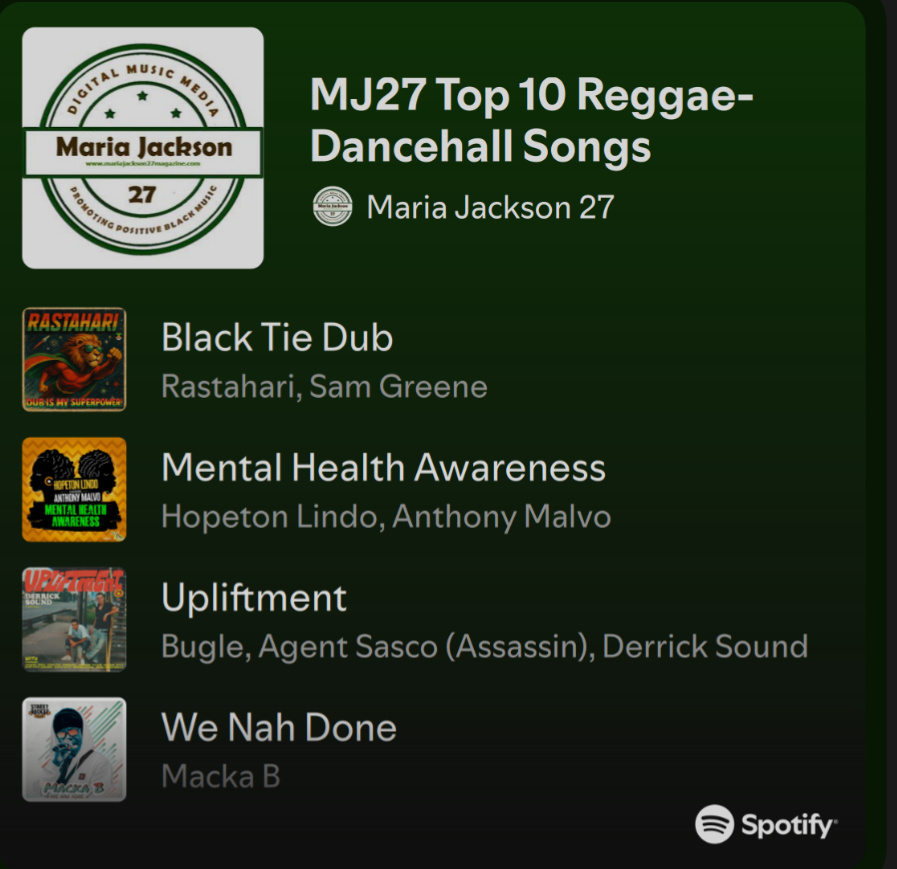Image resolution: width=897 pixels, height=869 pixels.
Task: Open the Maria Jackson 27 playlist cover
Action: coord(143,148)
